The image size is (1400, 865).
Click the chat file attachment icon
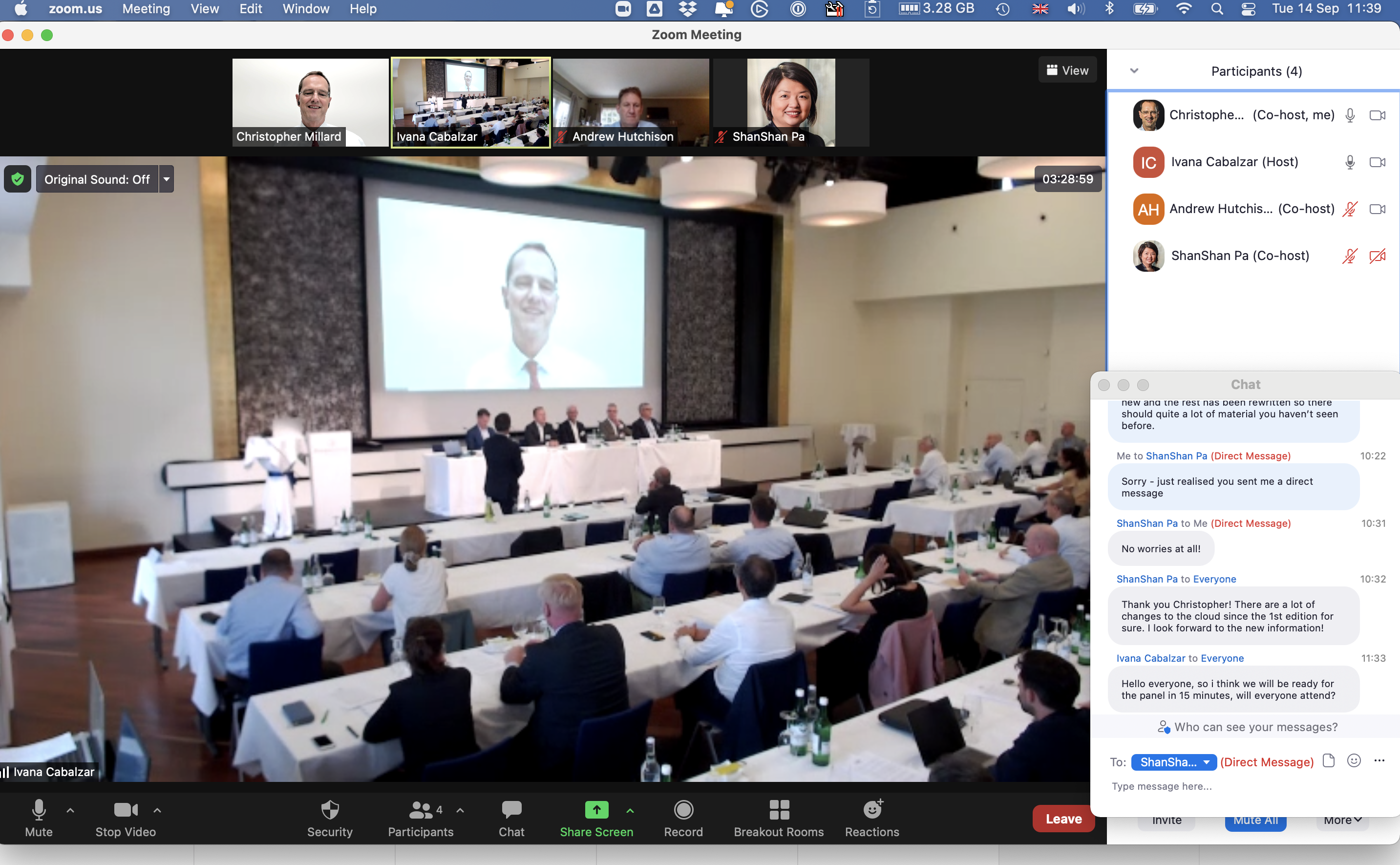click(1329, 761)
